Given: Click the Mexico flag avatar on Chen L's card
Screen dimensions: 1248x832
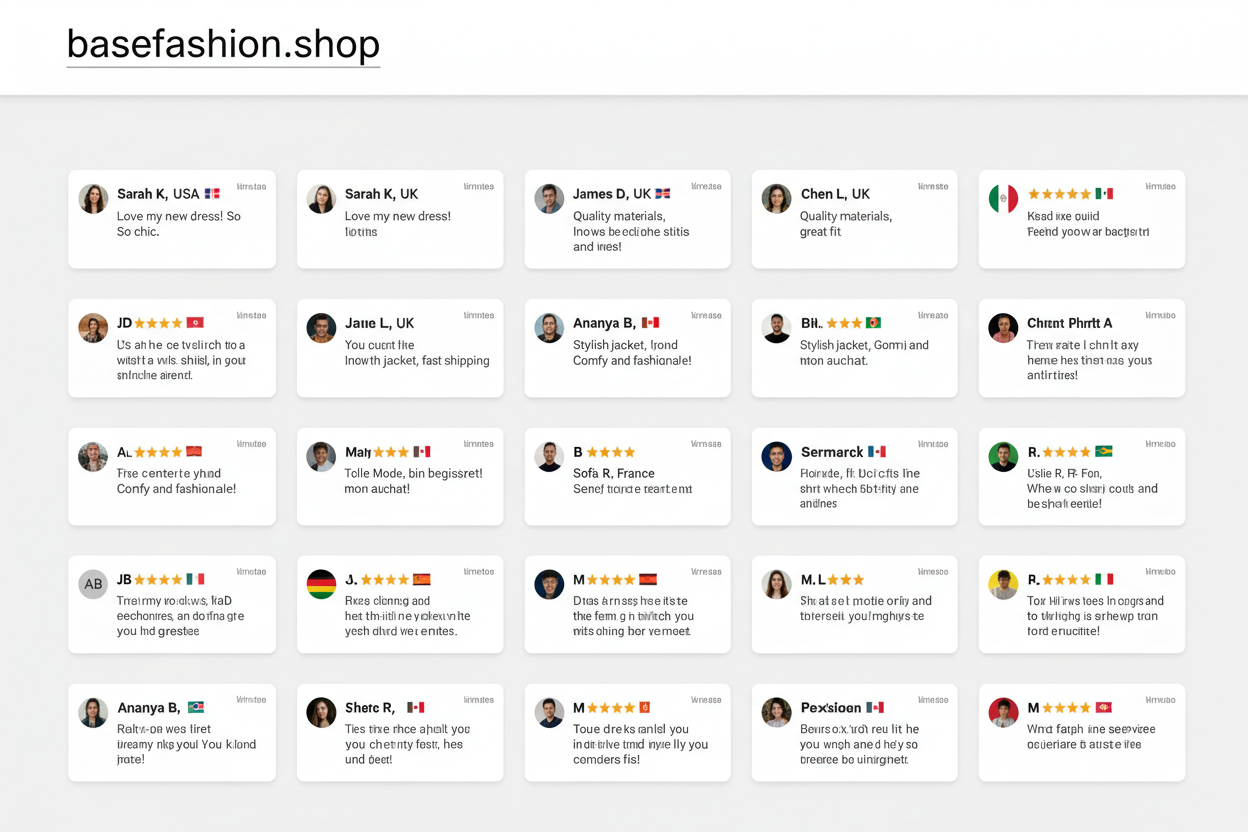Looking at the screenshot, I should tap(1003, 198).
